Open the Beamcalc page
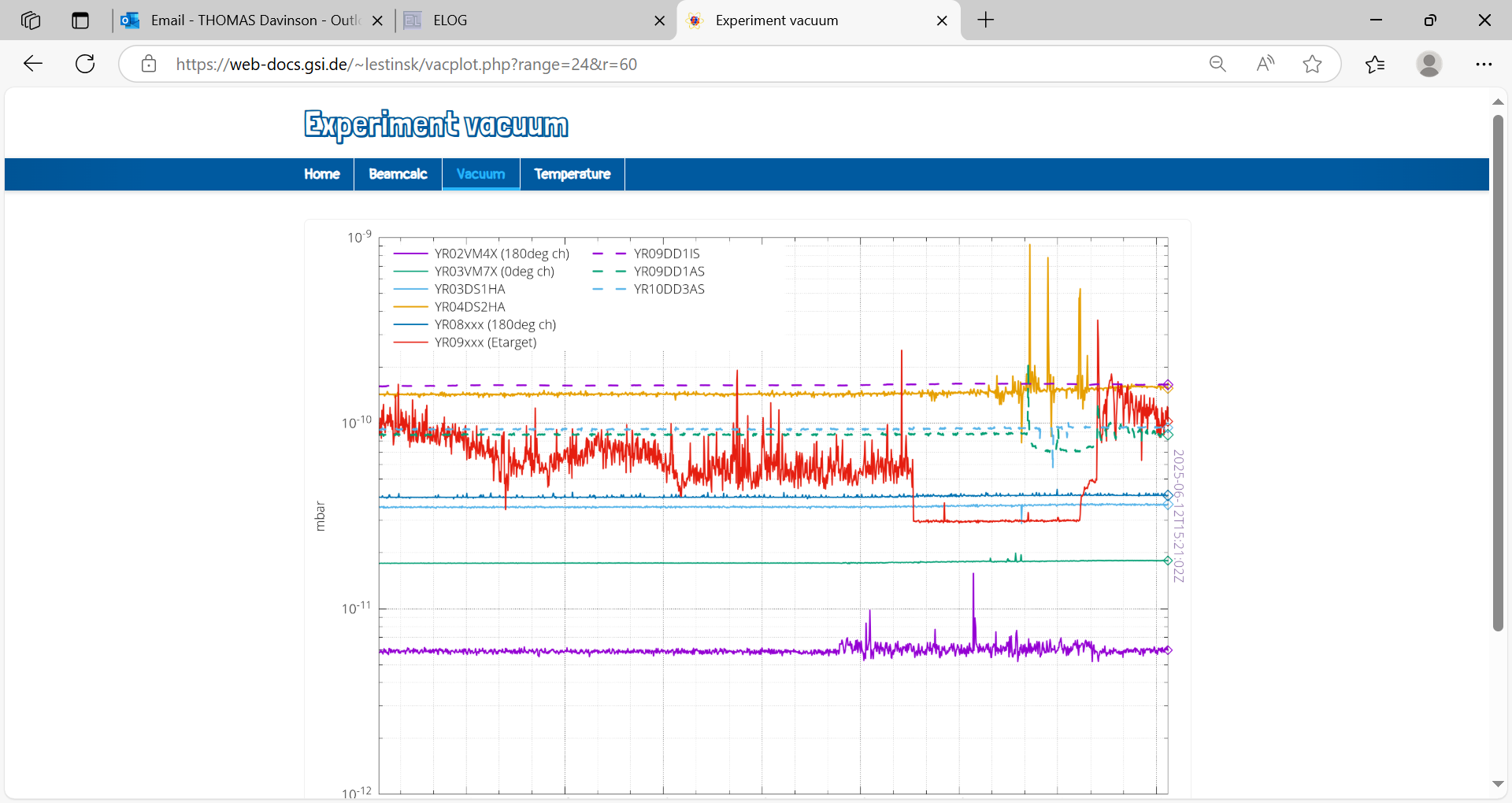 tap(398, 174)
